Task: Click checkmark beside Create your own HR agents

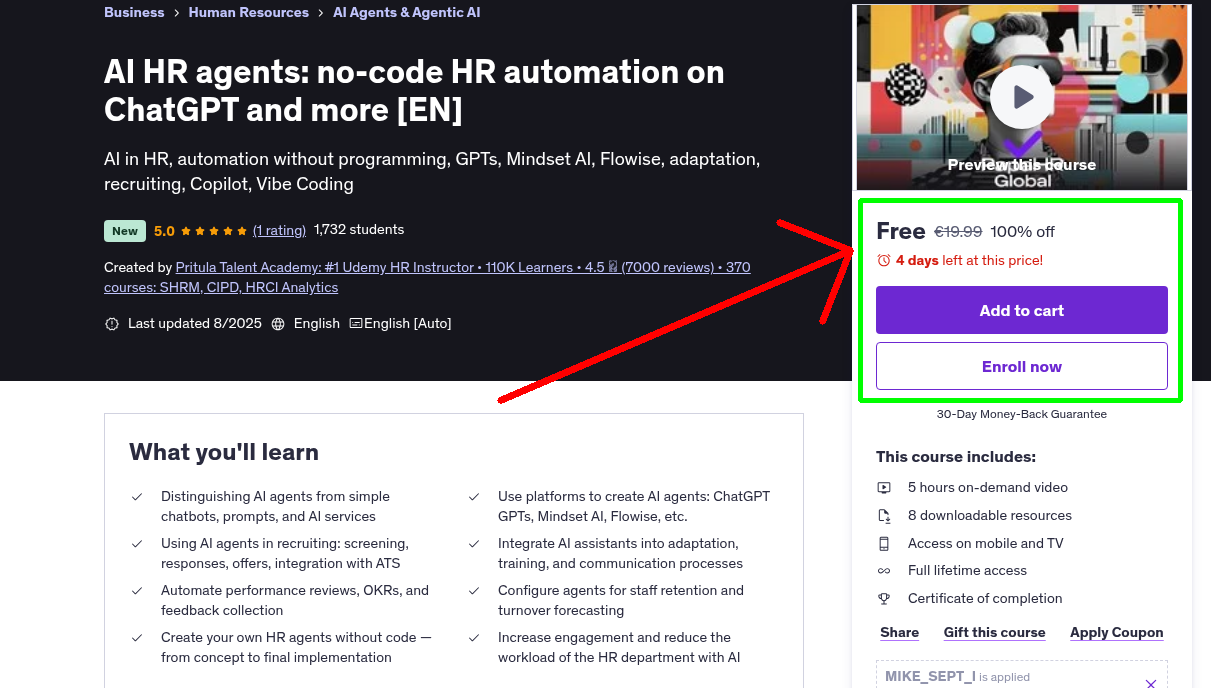Action: pos(137,637)
